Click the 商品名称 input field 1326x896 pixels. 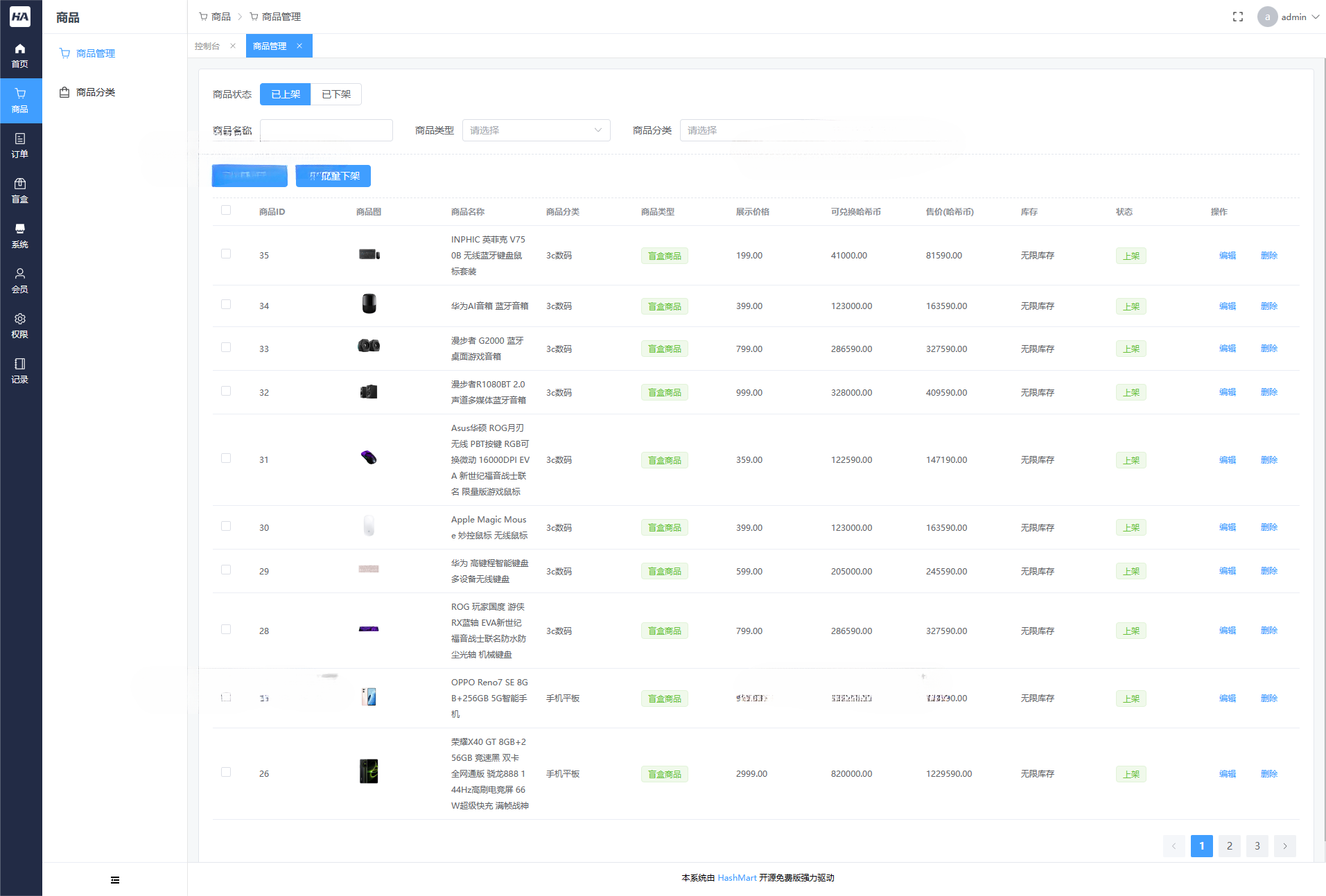click(x=326, y=130)
